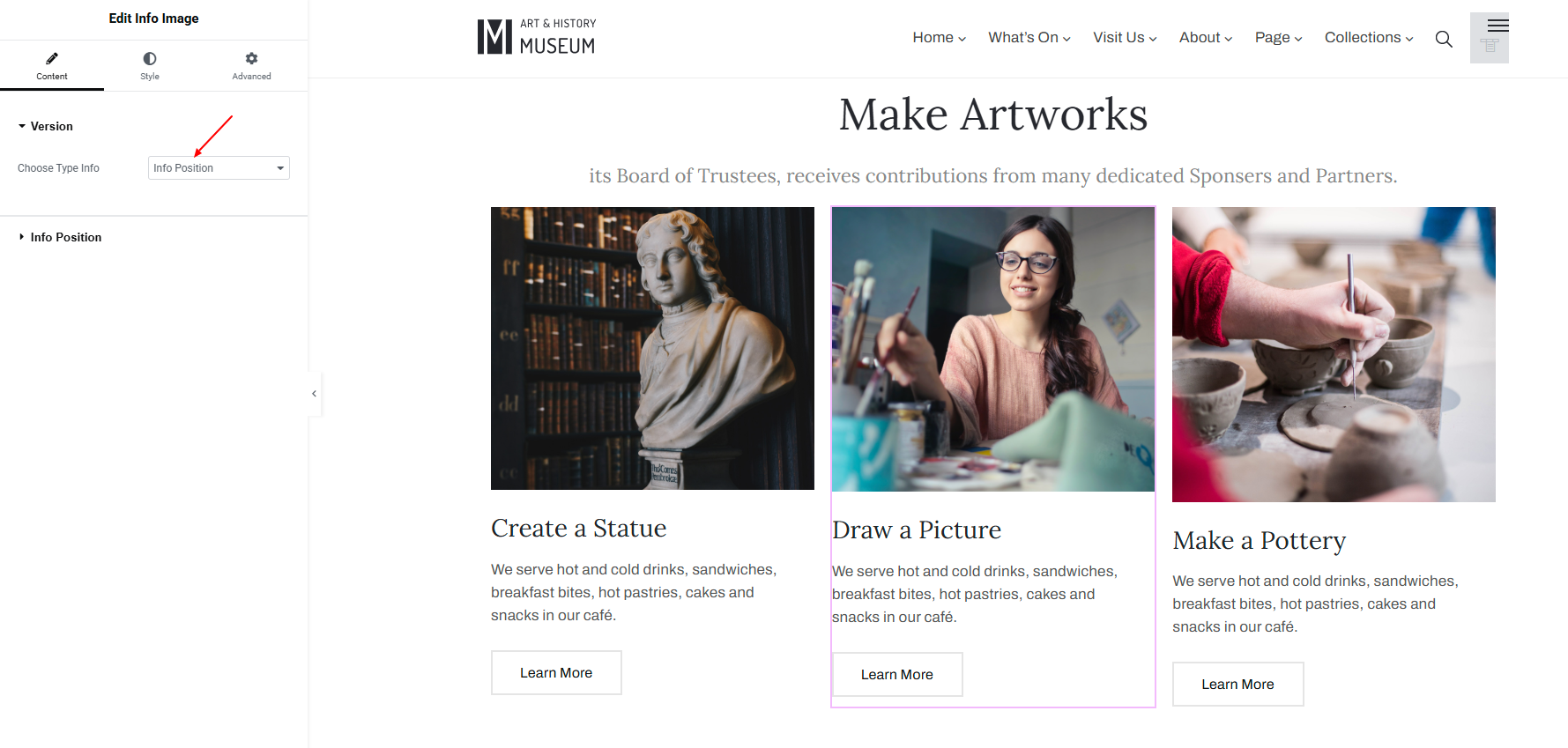The height and width of the screenshot is (748, 1568).
Task: Click Learn More under Draw a Picture
Action: point(897,675)
